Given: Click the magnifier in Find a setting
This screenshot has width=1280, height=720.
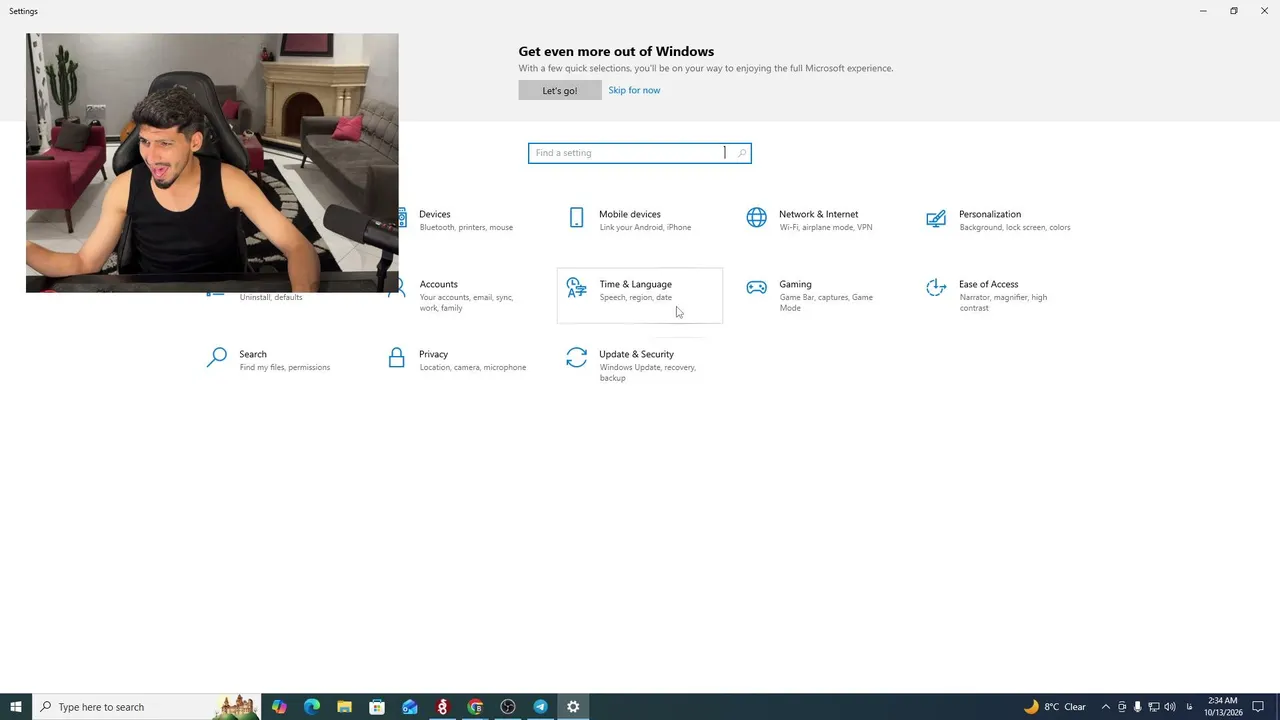Looking at the screenshot, I should click(x=741, y=153).
